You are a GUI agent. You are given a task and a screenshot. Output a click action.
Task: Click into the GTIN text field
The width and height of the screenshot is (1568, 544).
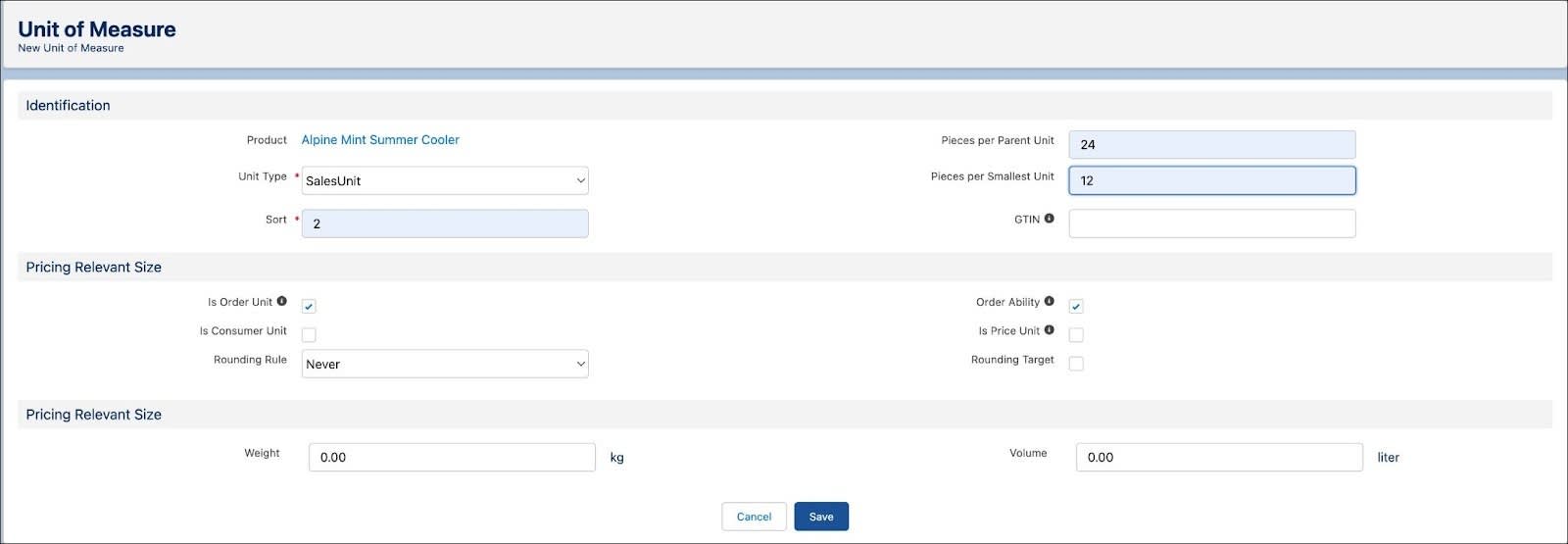1212,223
